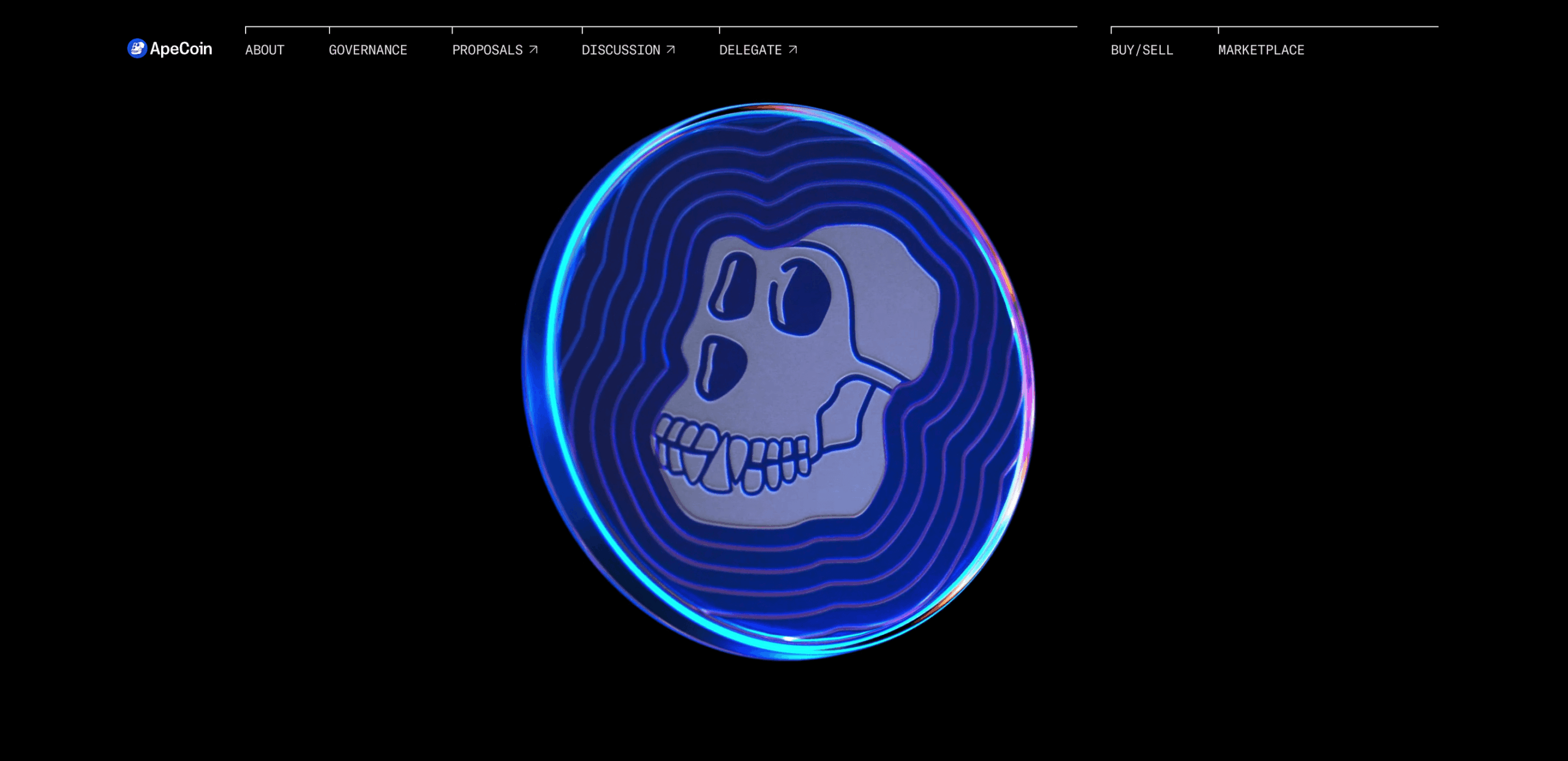
Task: Navigate to Governance section
Action: (367, 50)
